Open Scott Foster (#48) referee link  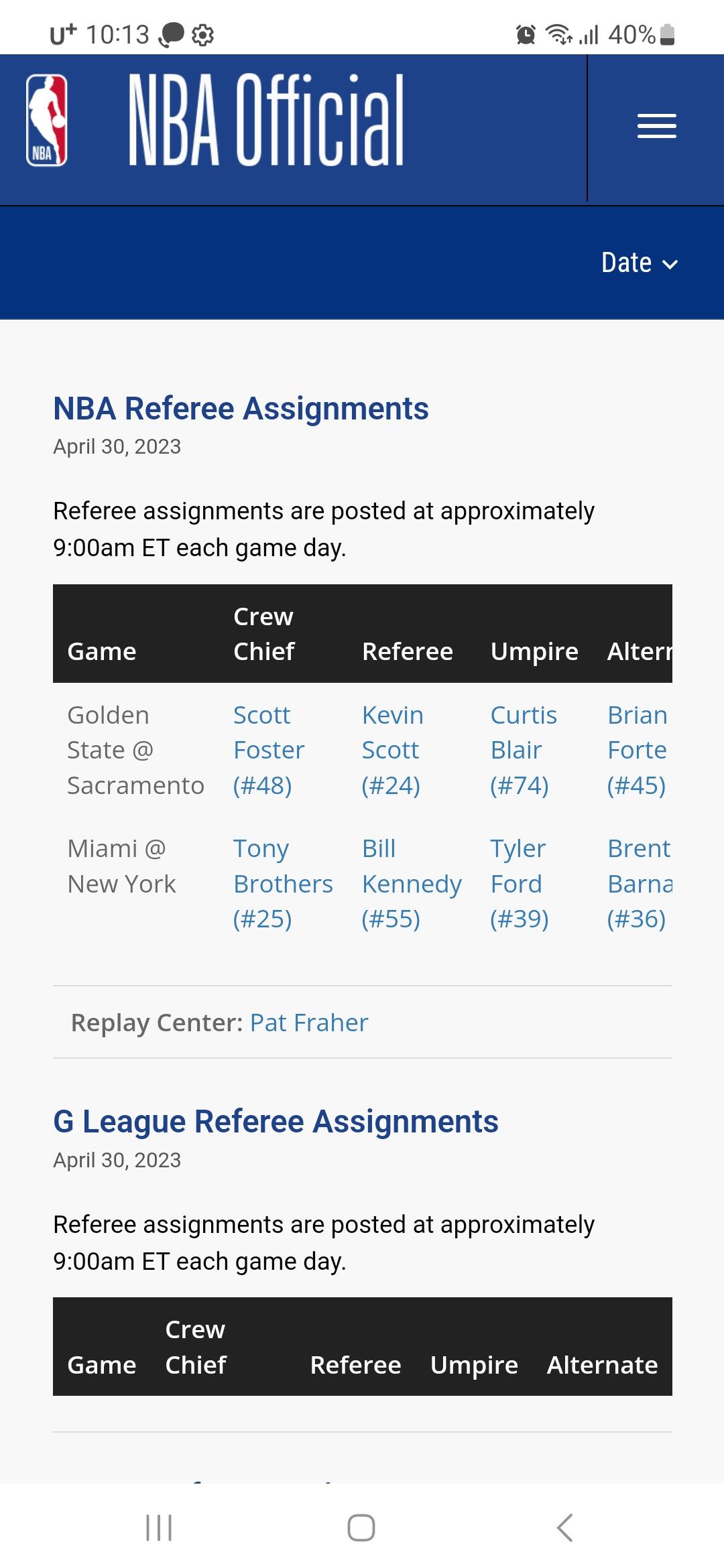269,750
